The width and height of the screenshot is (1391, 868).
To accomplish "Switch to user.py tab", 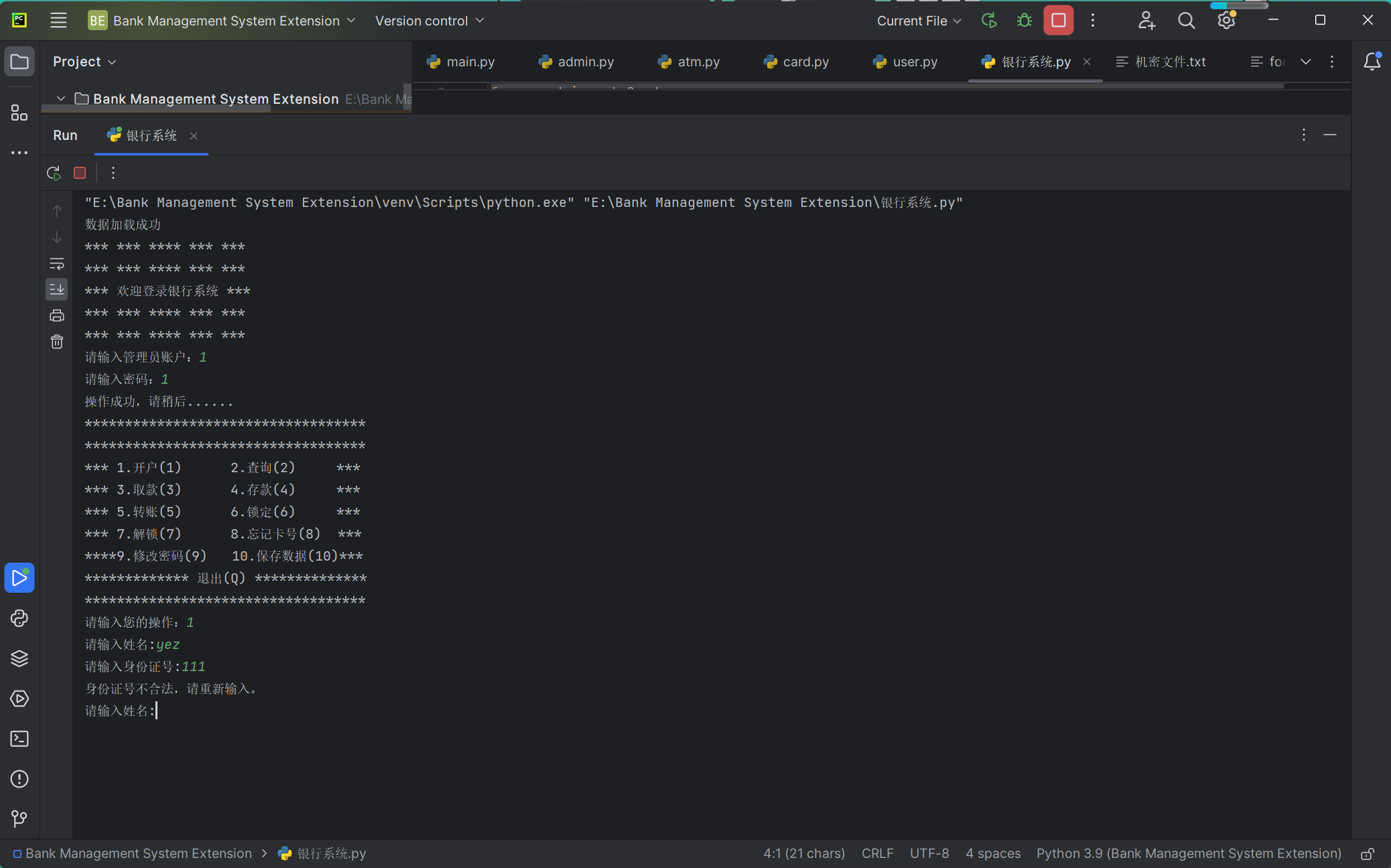I will 906,62.
